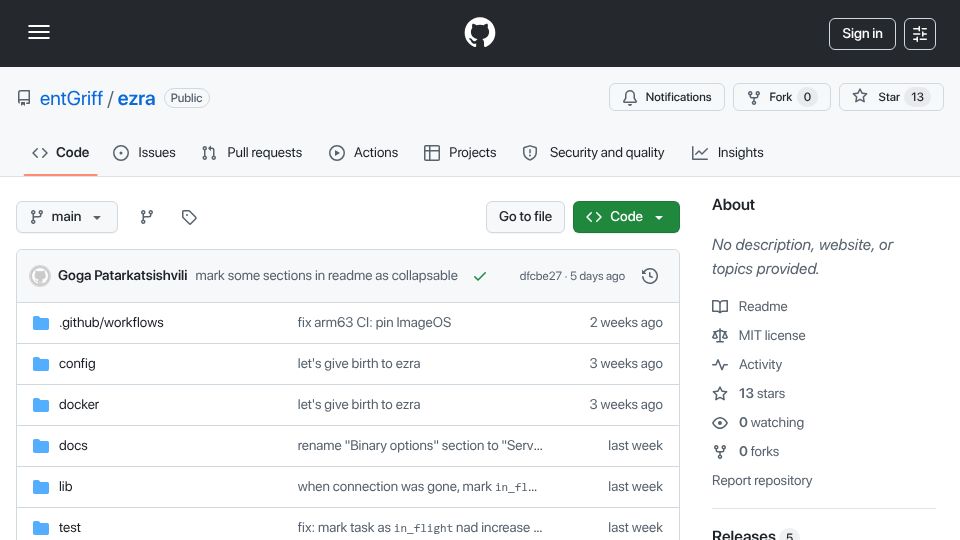Click the folder icon next to docs

tap(41, 446)
